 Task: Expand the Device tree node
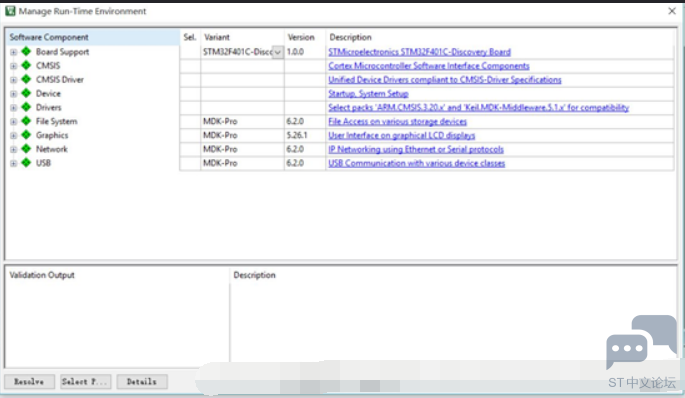pyautogui.click(x=14, y=94)
